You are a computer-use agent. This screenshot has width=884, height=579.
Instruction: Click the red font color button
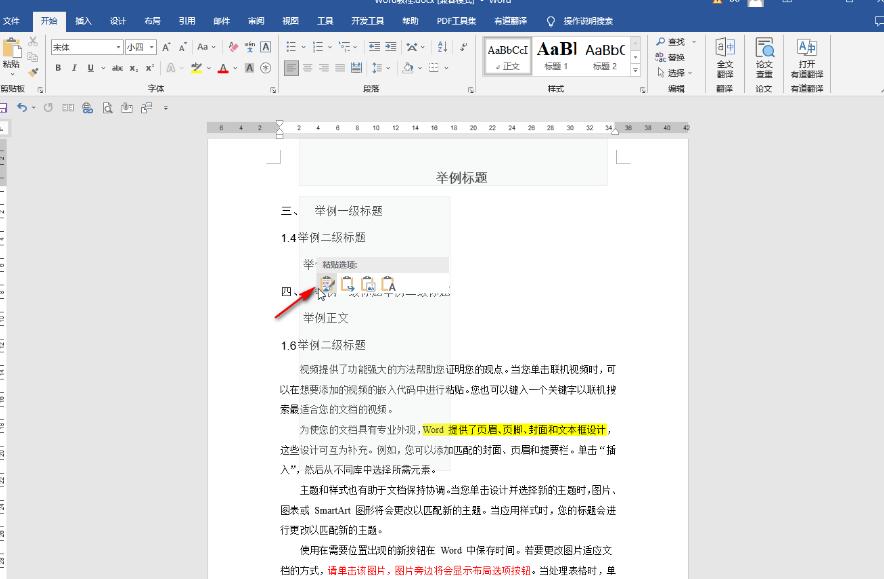(222, 68)
